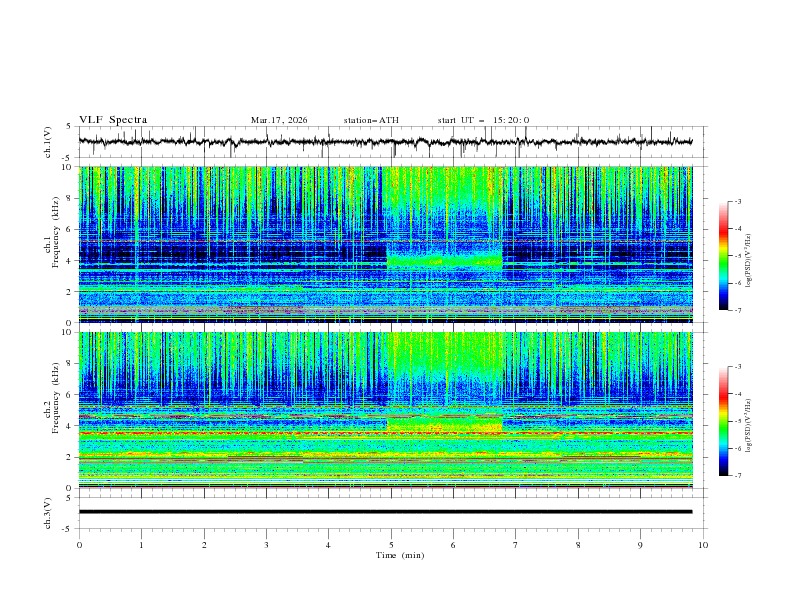Click time axis tick label "4"

coord(328,545)
